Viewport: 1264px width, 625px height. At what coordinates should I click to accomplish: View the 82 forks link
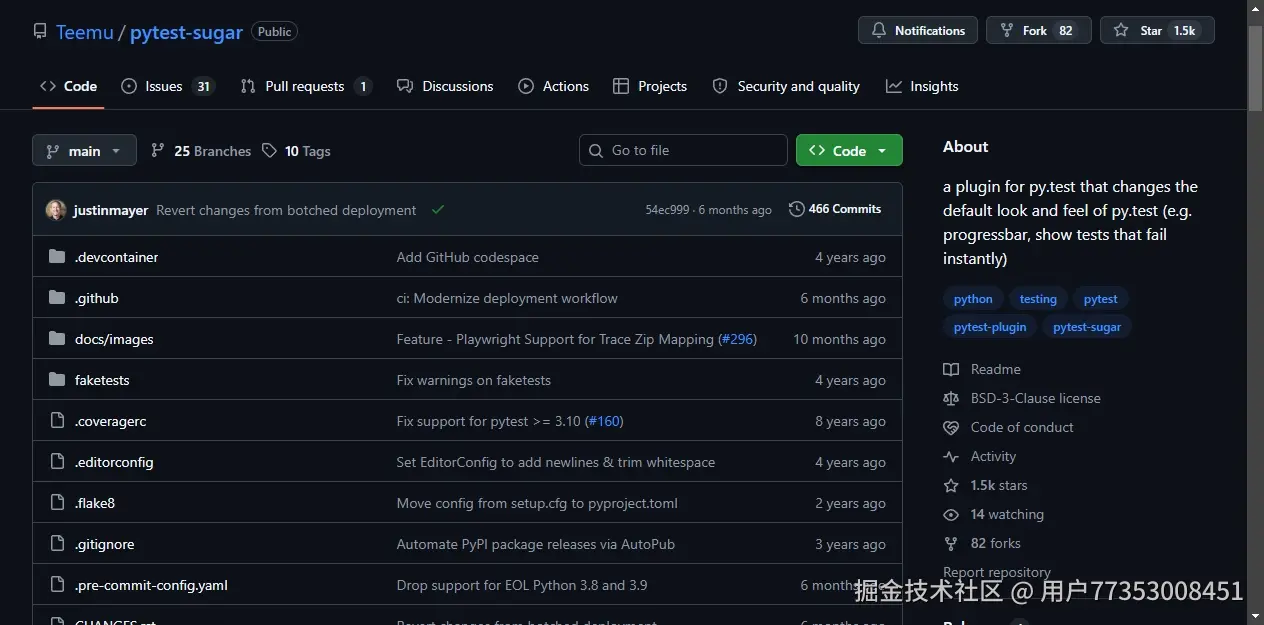point(982,543)
